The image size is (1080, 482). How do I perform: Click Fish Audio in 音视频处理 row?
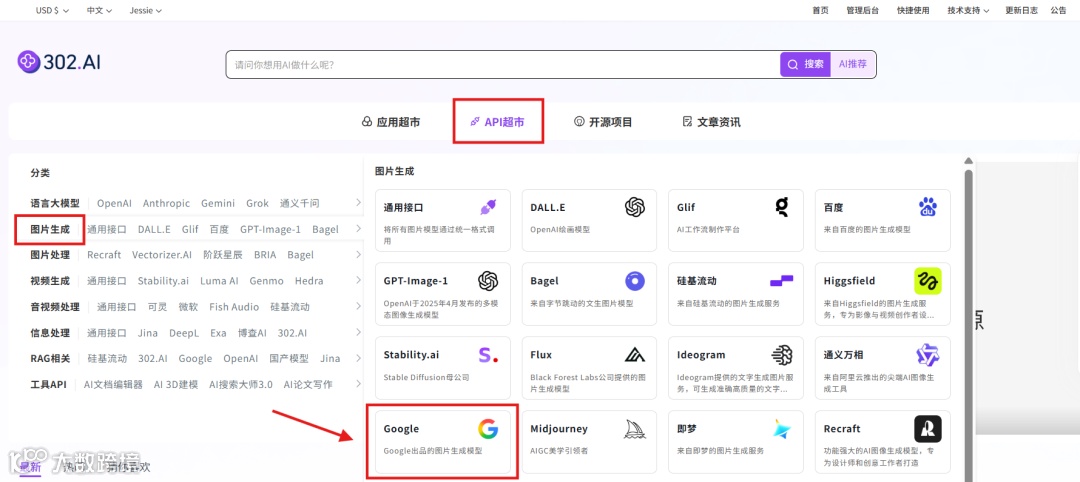point(234,307)
